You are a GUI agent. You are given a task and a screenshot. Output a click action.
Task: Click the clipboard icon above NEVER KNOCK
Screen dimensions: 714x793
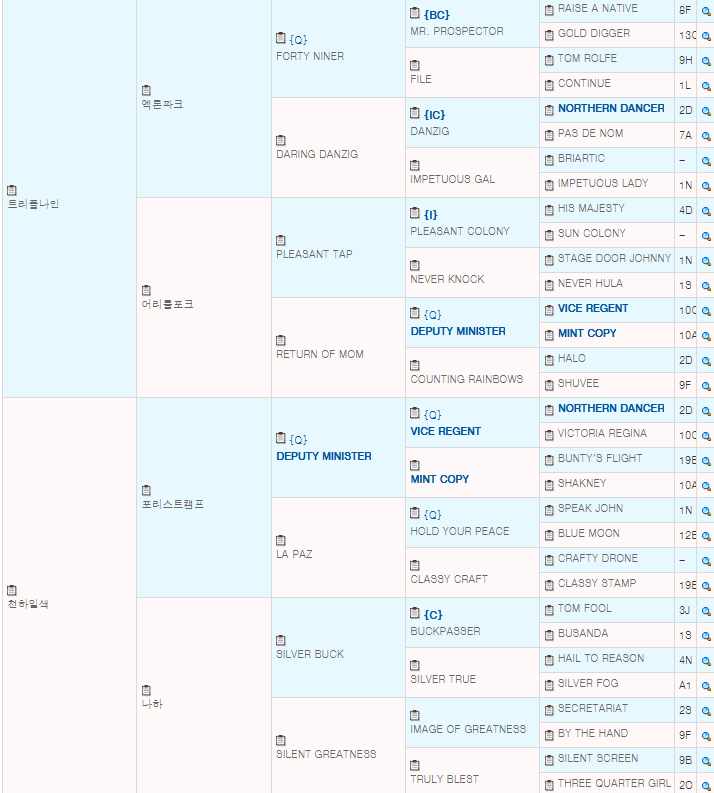[x=415, y=265]
